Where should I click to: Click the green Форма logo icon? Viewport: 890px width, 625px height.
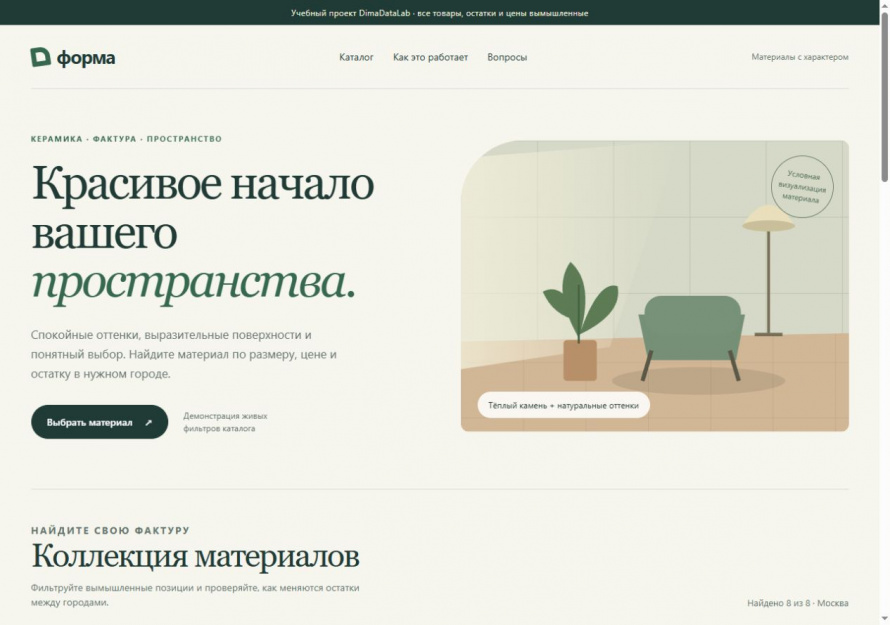[x=40, y=57]
